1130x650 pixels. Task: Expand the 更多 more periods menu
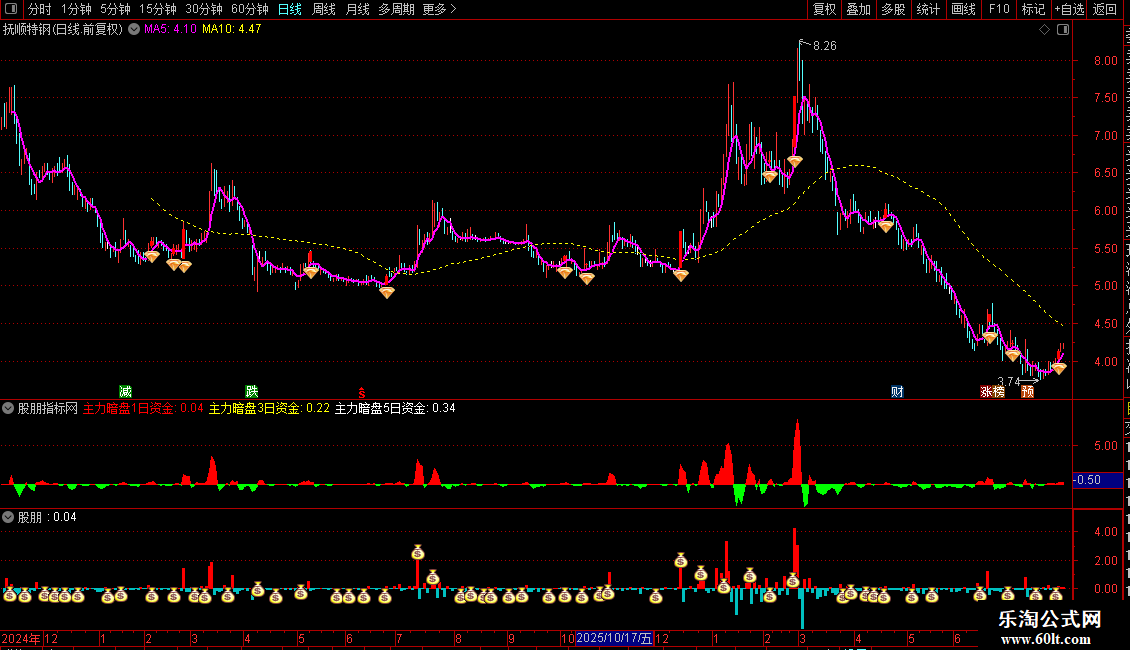tap(440, 9)
